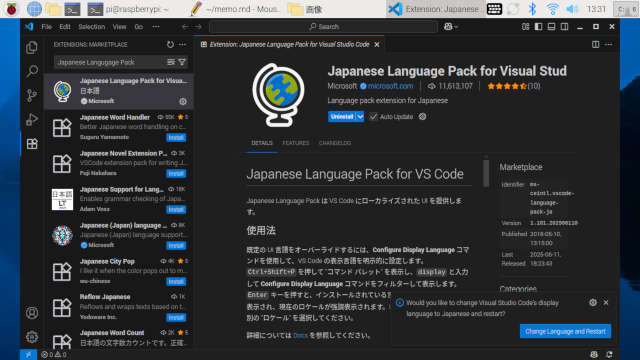This screenshot has width=640, height=360.
Task: Toggle the Auto Update checkbox
Action: 373,117
